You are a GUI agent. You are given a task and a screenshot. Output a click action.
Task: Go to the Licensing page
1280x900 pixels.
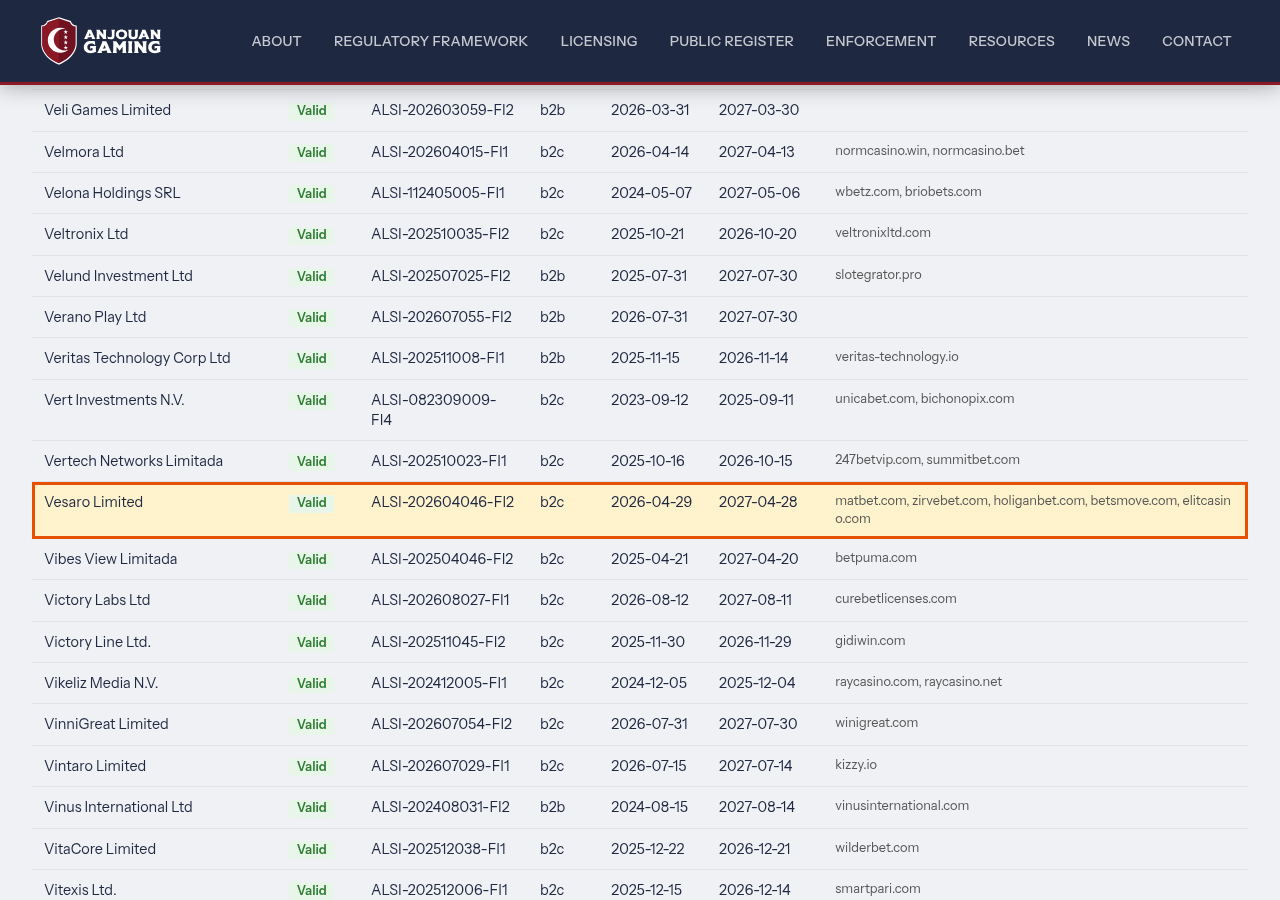pos(599,41)
